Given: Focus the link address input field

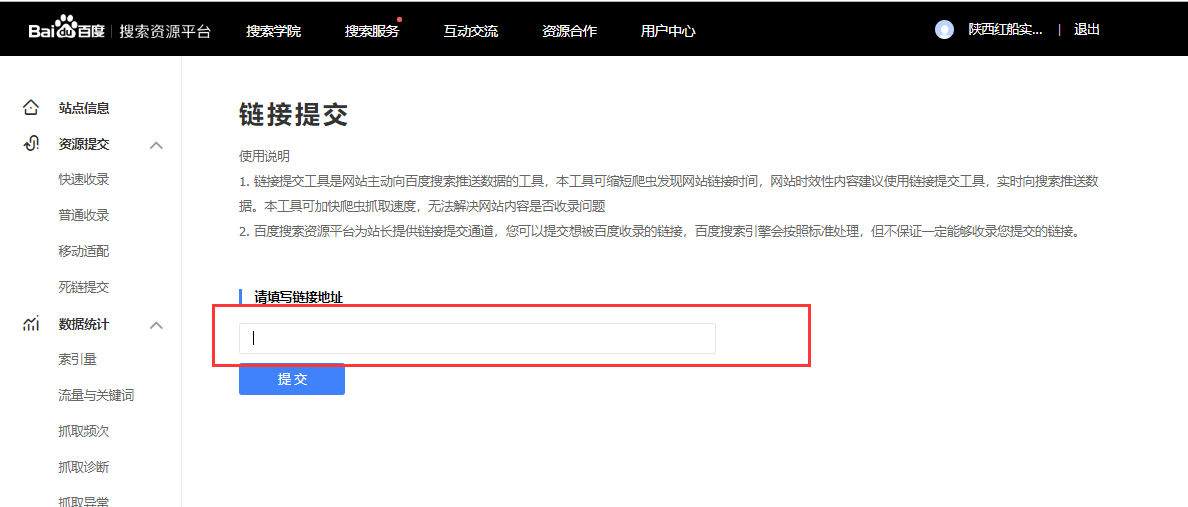Looking at the screenshot, I should [477, 338].
